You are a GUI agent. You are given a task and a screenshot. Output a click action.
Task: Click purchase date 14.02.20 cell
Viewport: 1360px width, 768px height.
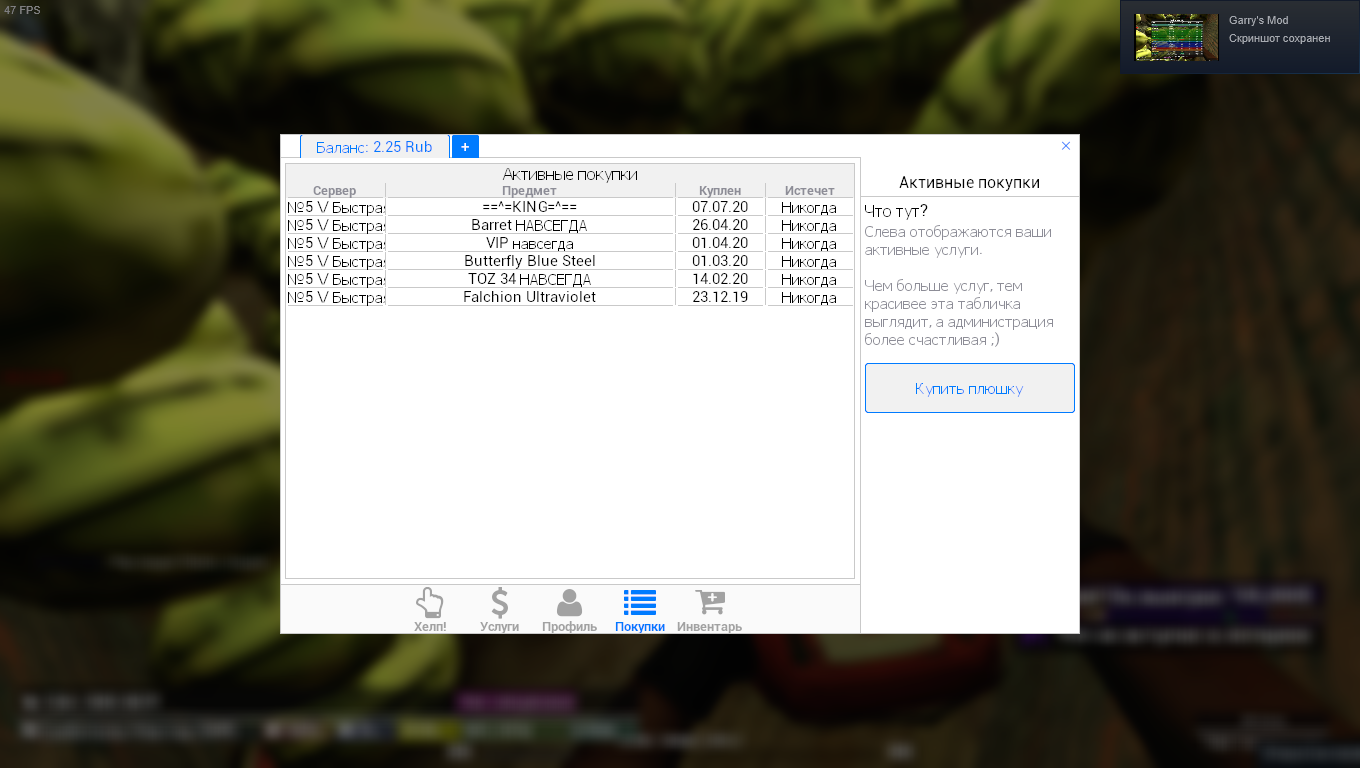pos(720,279)
